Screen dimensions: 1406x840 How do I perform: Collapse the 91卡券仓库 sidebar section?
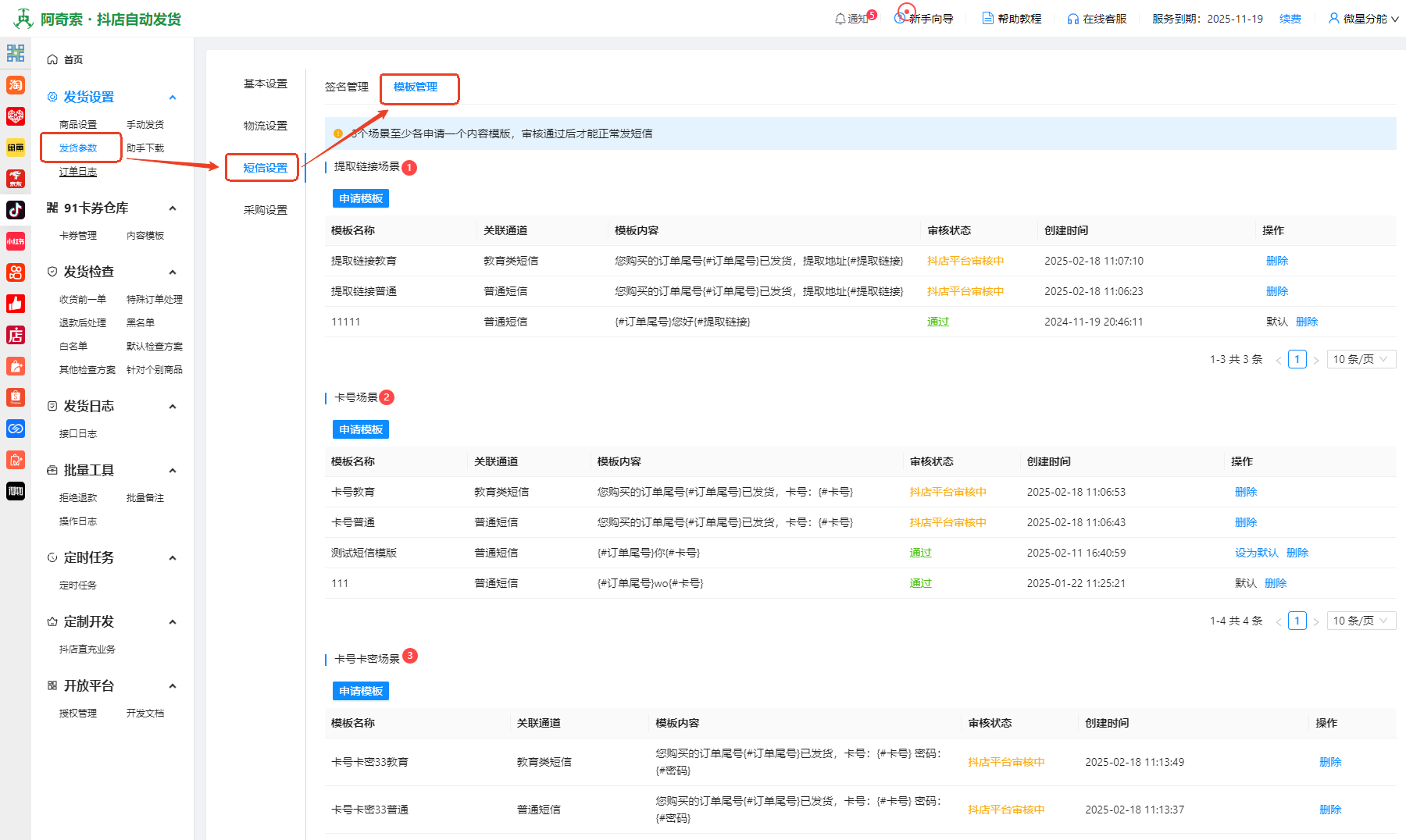(173, 208)
